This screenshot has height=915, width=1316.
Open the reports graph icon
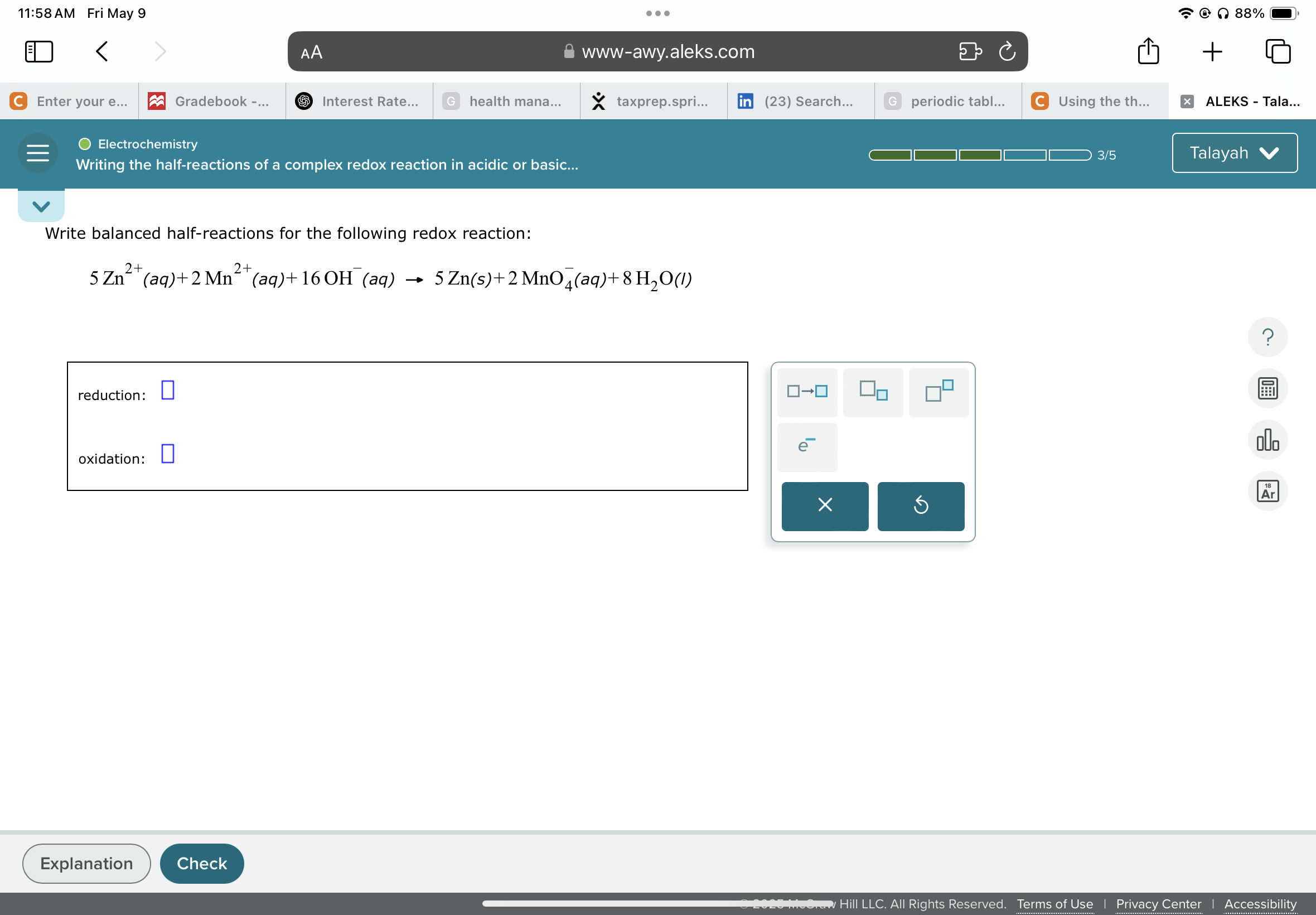click(1267, 439)
